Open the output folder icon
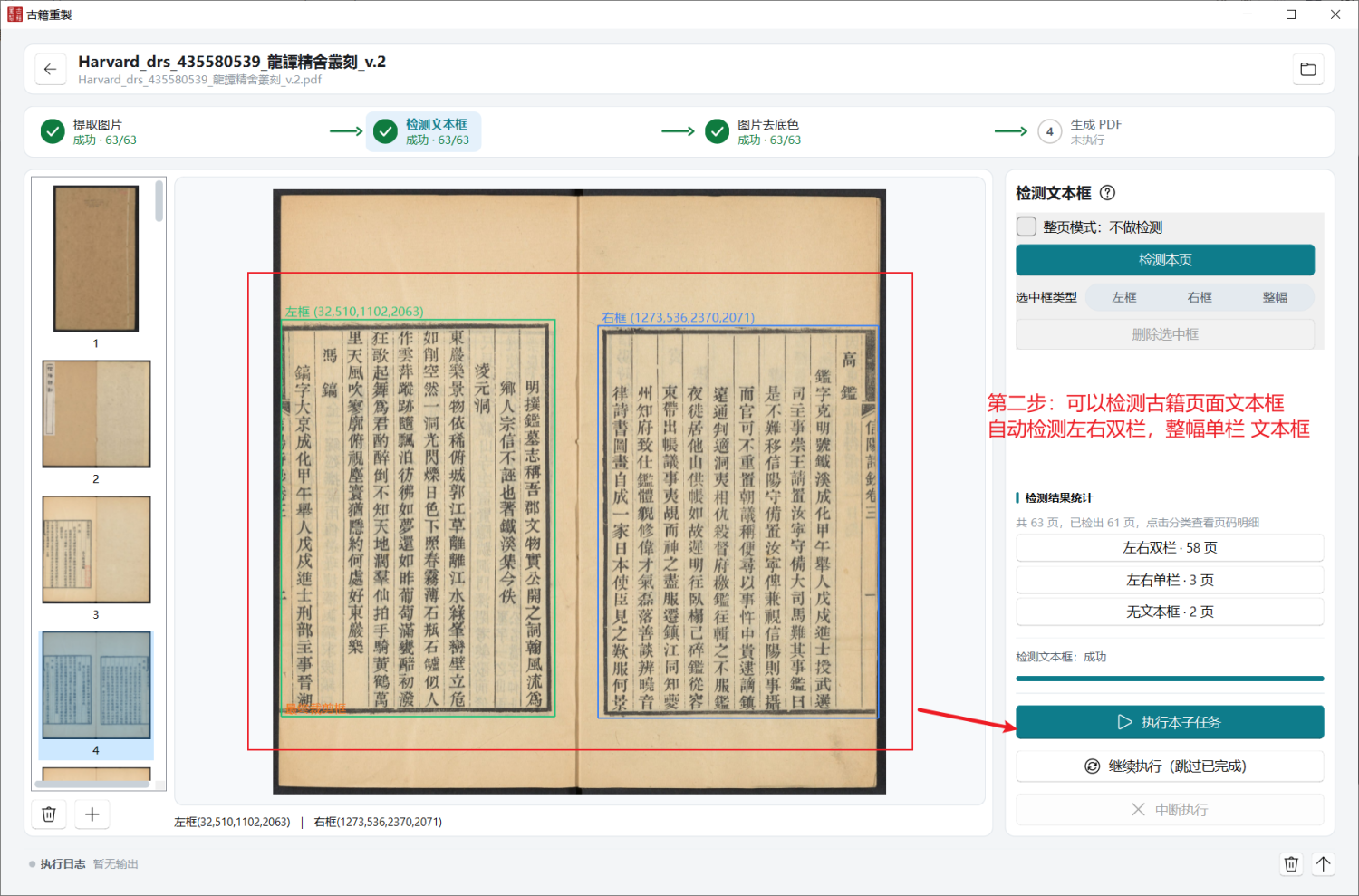The image size is (1359, 896). coord(1308,69)
